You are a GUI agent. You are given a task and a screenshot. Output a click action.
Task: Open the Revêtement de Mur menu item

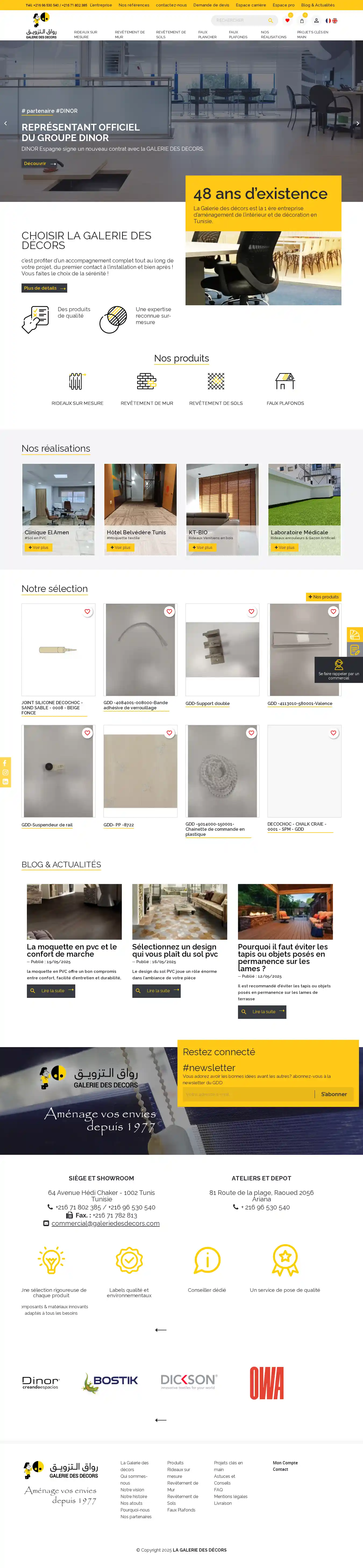point(130,35)
